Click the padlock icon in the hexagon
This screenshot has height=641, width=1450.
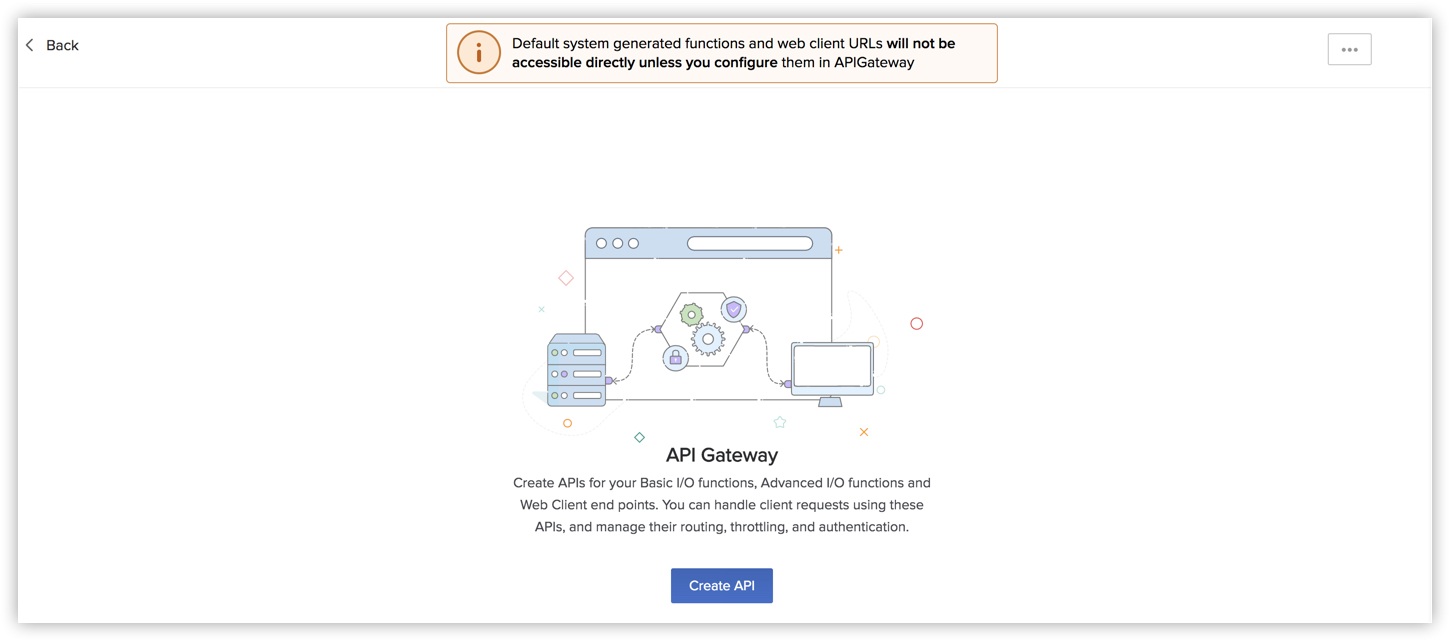[676, 357]
